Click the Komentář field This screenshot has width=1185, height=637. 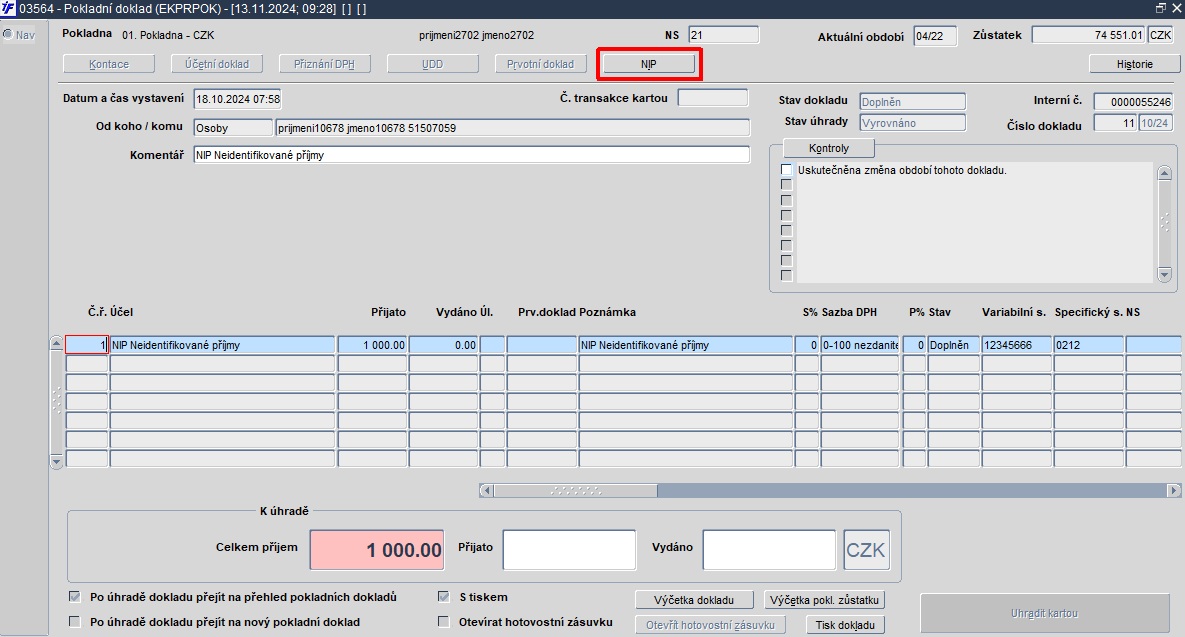[472, 155]
